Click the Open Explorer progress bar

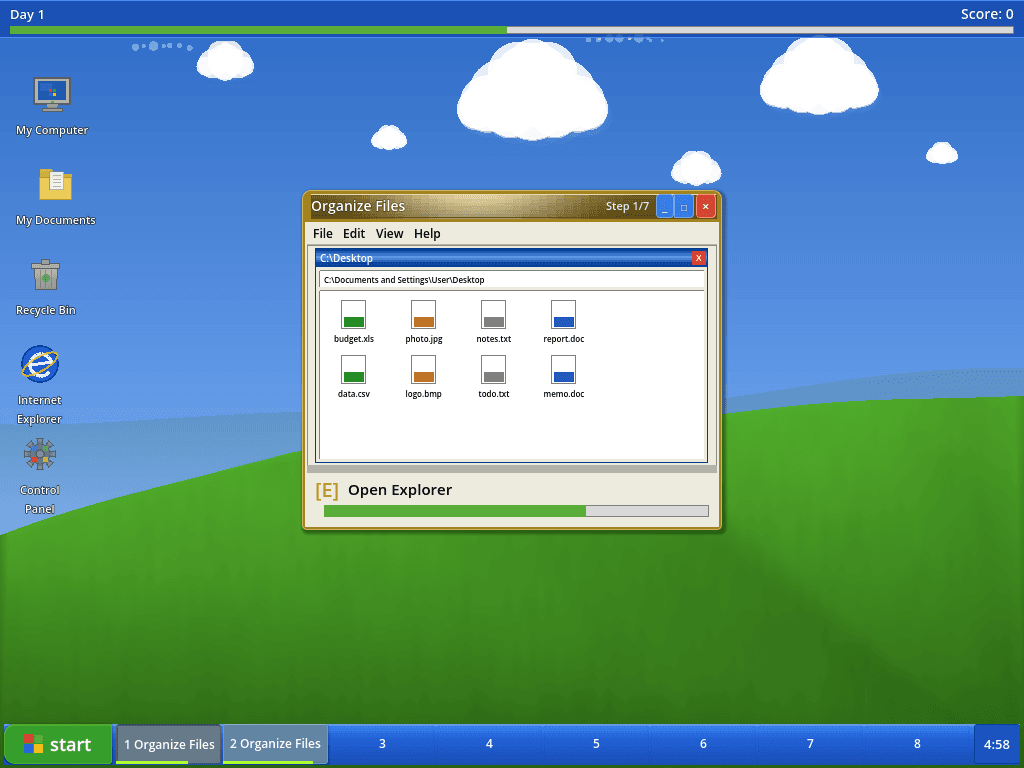pyautogui.click(x=516, y=511)
